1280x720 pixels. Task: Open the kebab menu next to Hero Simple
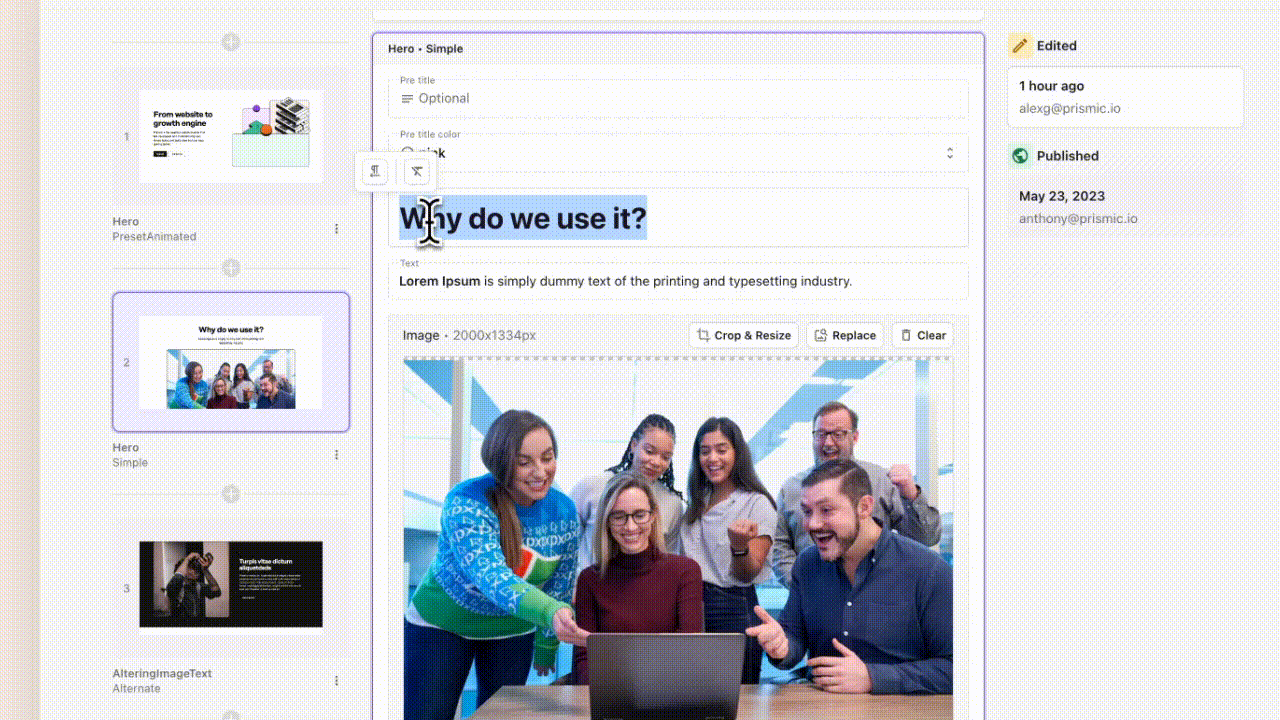(x=336, y=454)
